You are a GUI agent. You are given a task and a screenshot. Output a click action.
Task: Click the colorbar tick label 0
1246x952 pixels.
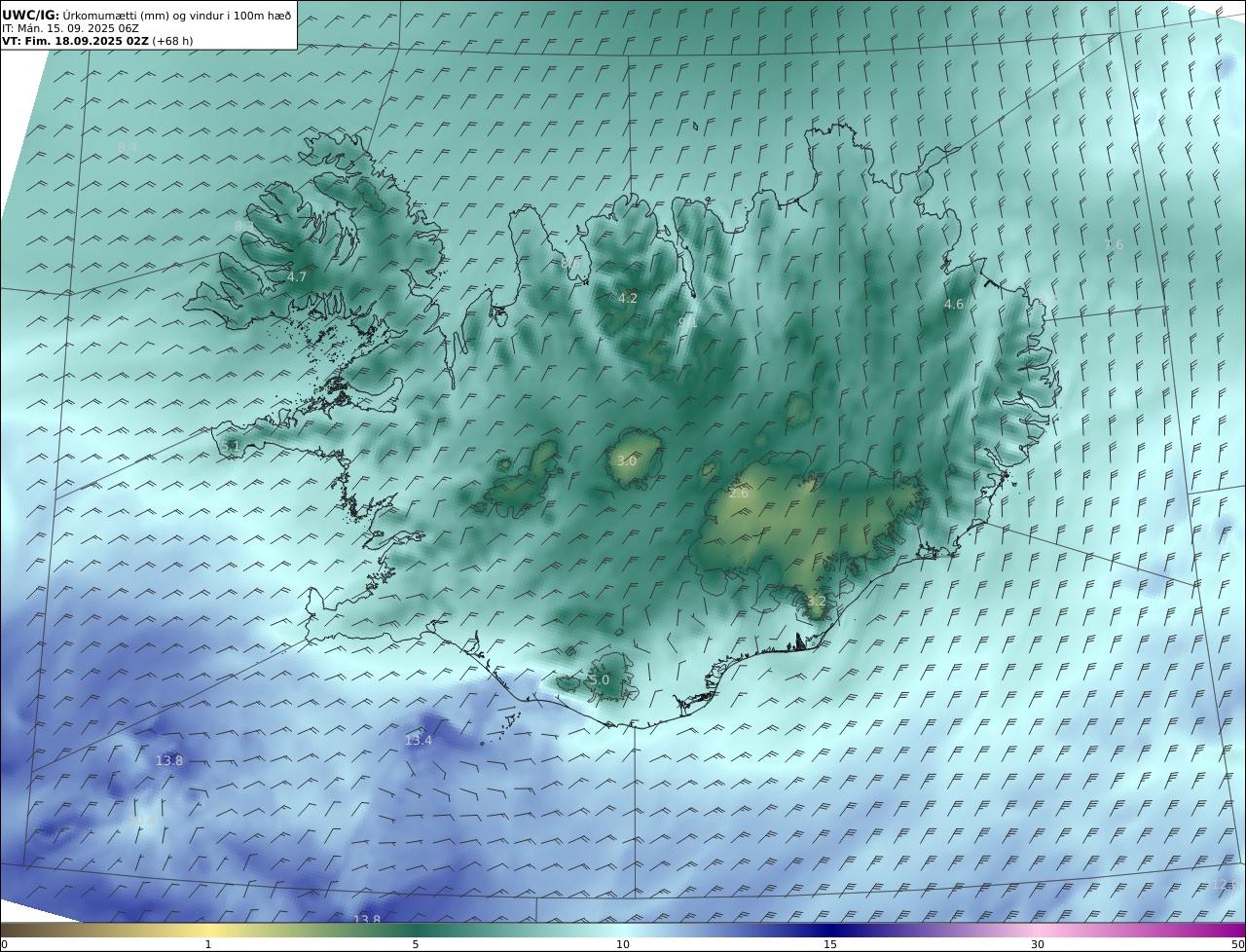(4, 944)
